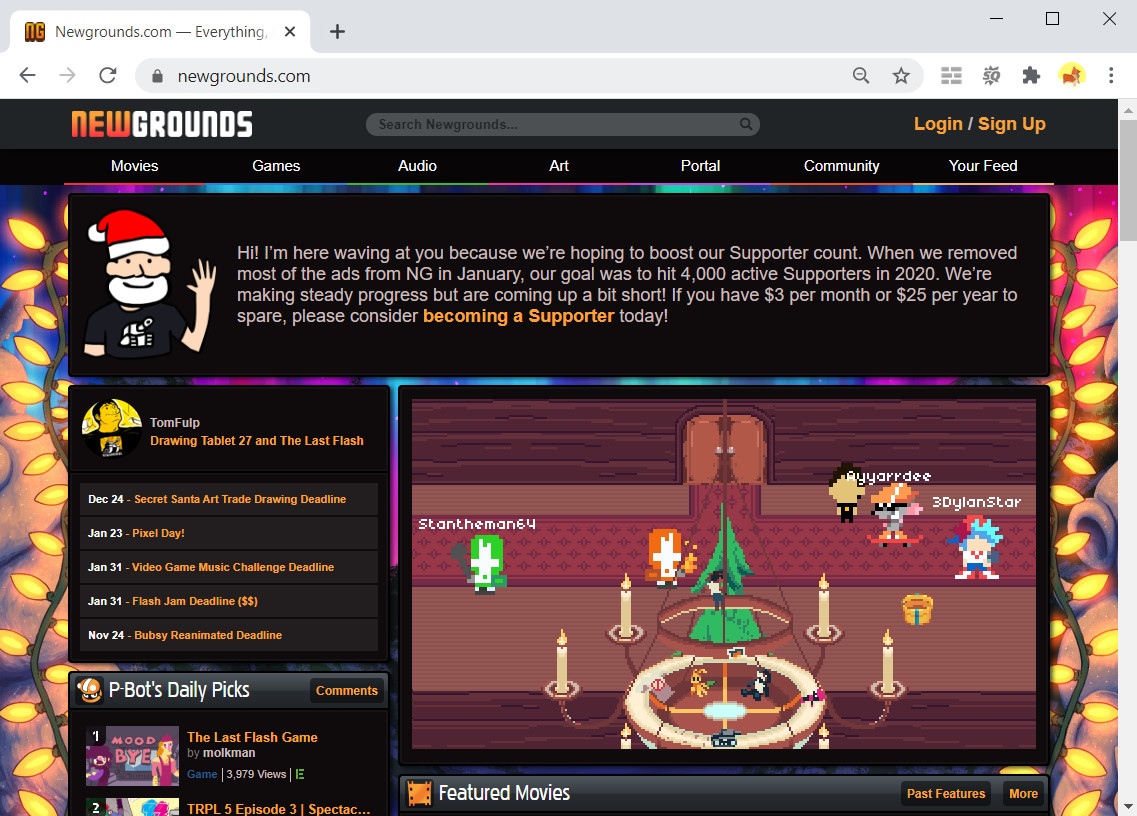Click the Login link
This screenshot has width=1137, height=816.
[938, 124]
